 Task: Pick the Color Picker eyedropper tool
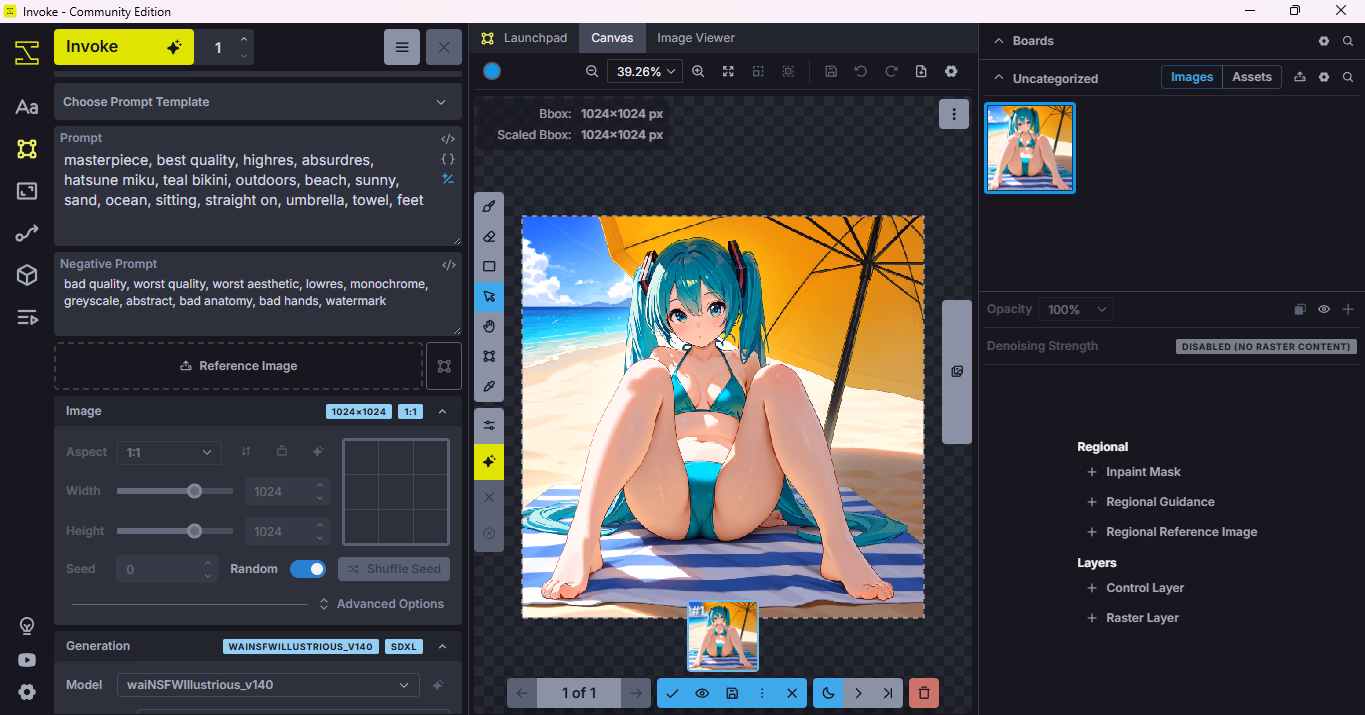(489, 386)
